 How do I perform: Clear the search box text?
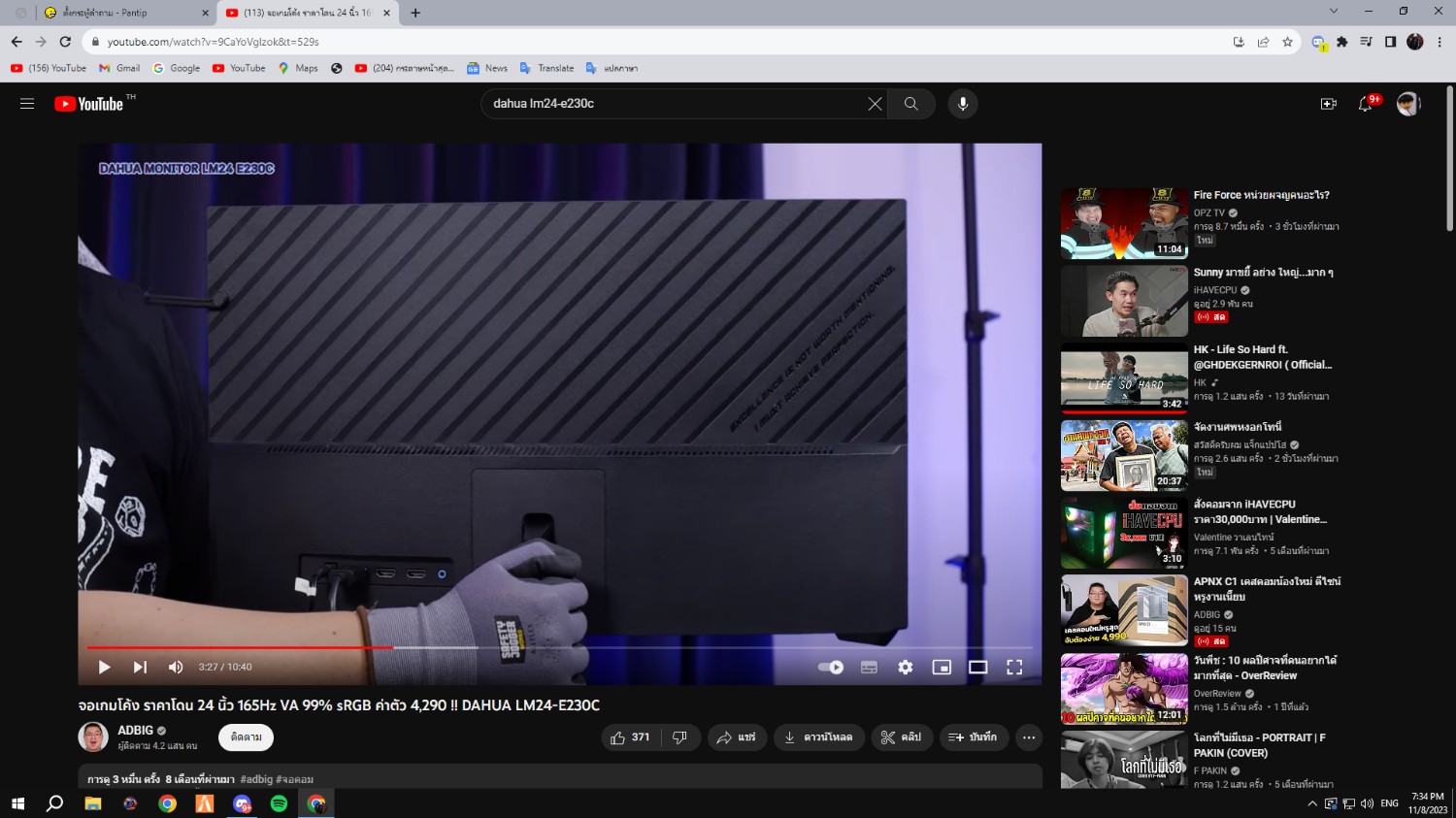point(875,104)
